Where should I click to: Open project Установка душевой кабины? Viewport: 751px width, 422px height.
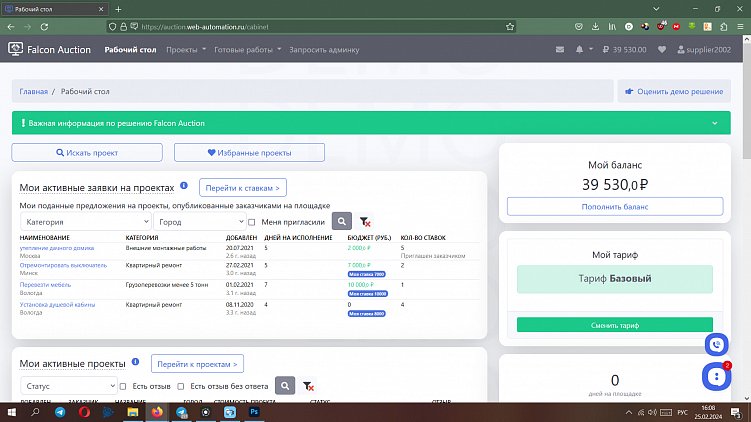(57, 304)
